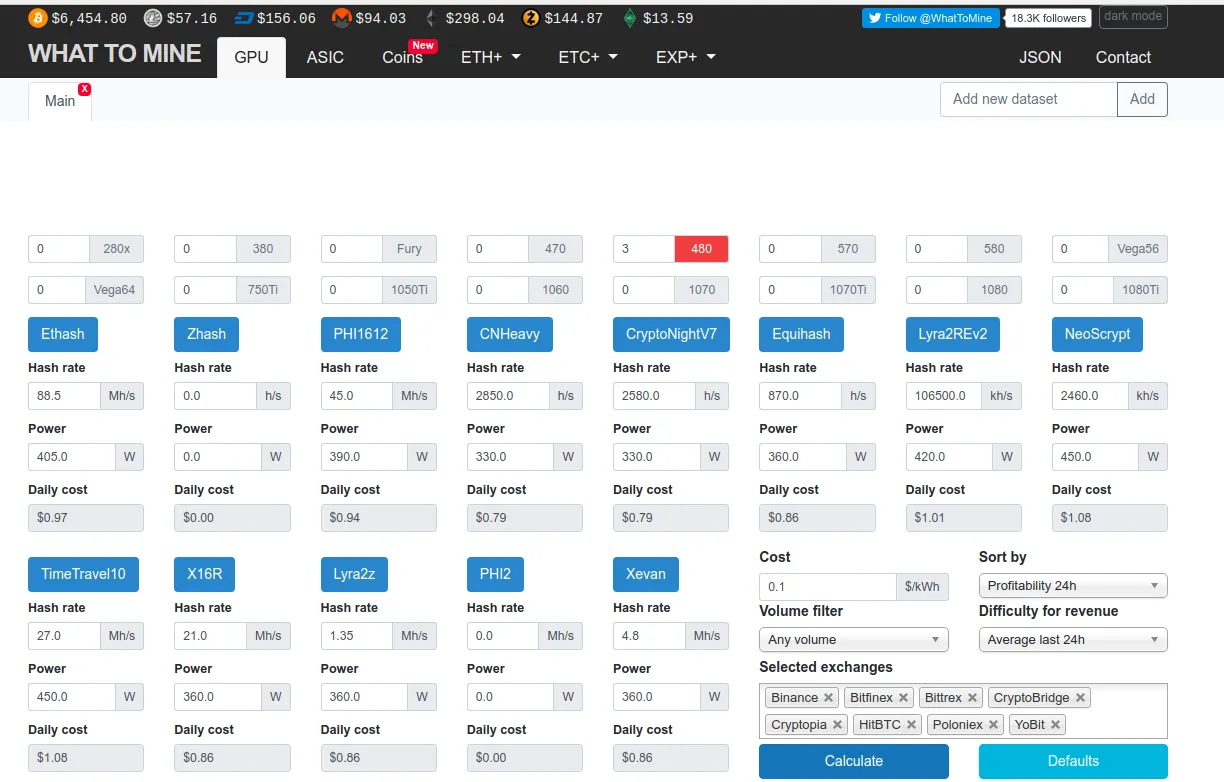The image size is (1224, 782).
Task: Toggle the 570 GPU button
Action: click(x=847, y=249)
